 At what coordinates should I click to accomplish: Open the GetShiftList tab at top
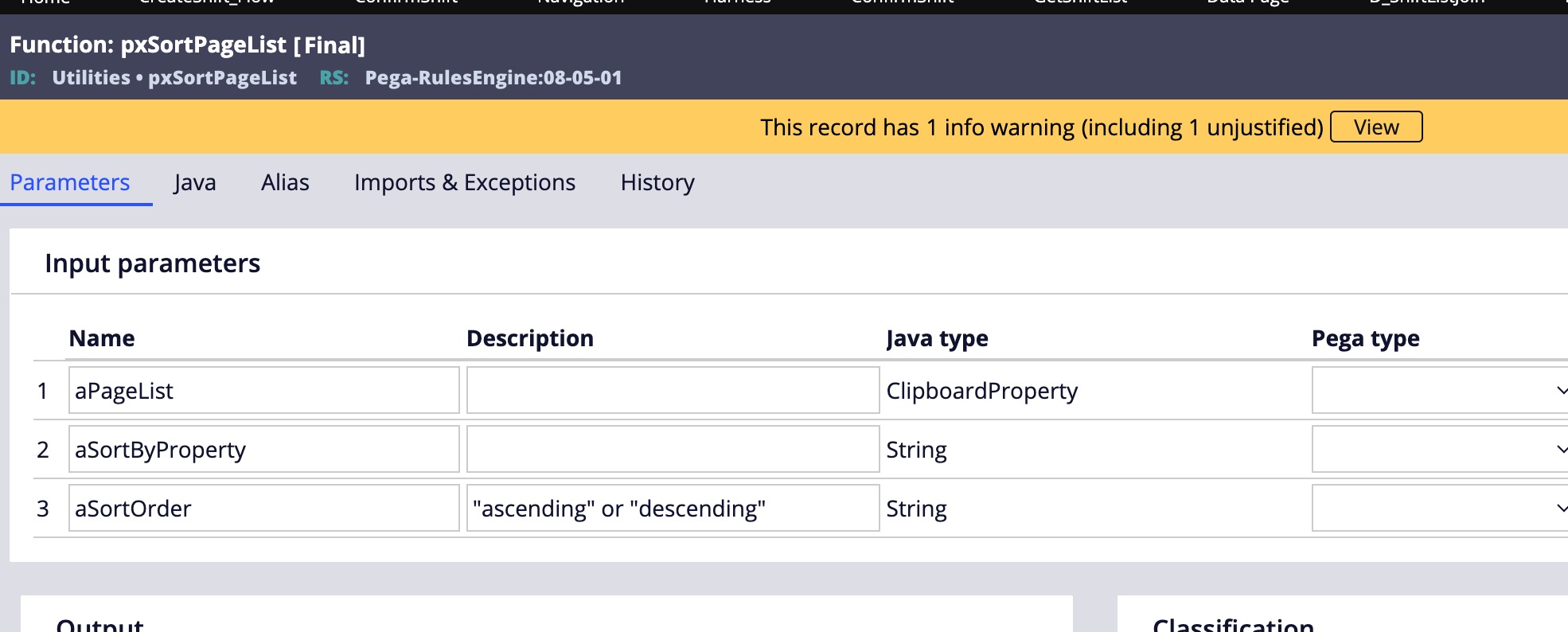coord(1081,3)
